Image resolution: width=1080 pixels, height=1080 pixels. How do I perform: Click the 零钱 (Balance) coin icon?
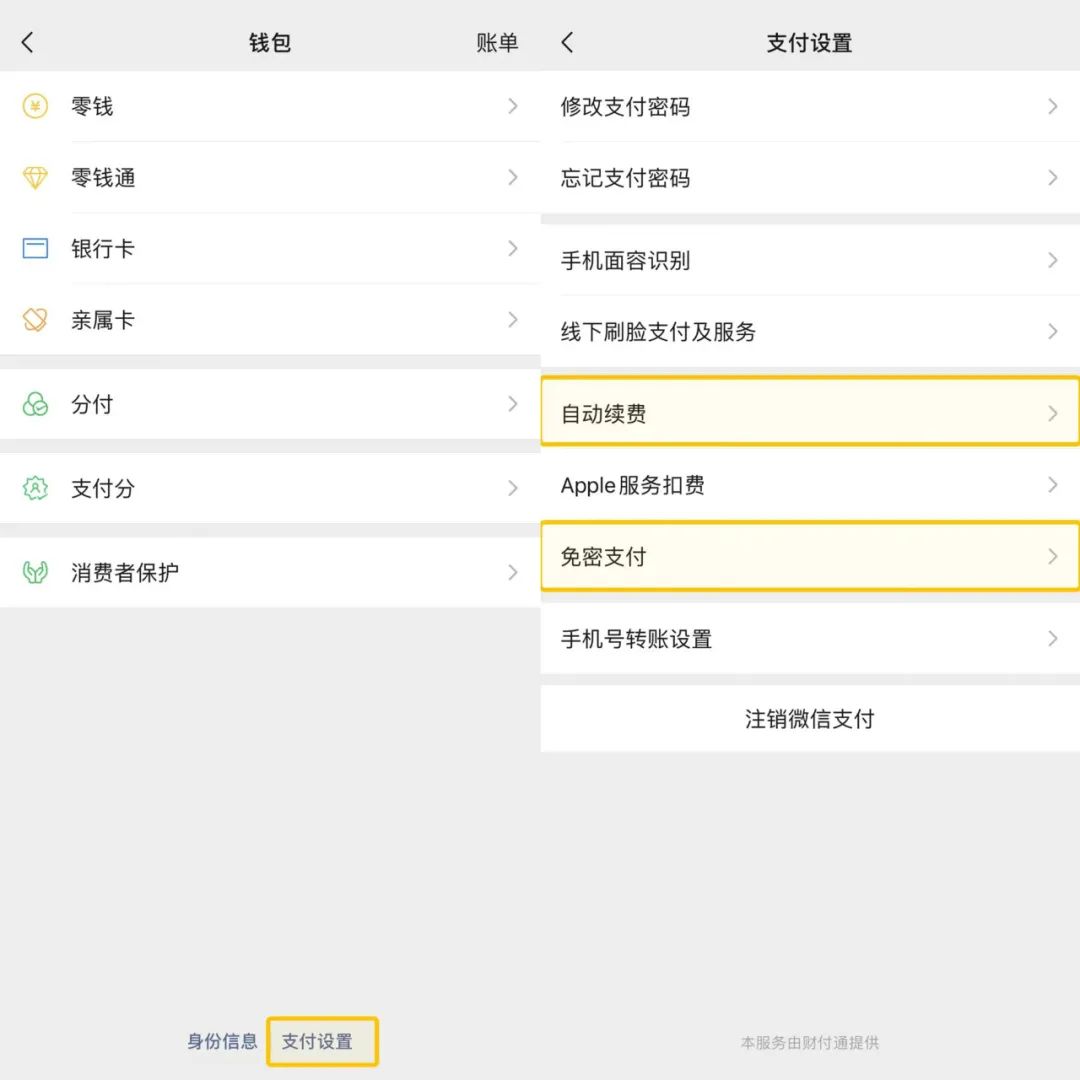pos(36,106)
